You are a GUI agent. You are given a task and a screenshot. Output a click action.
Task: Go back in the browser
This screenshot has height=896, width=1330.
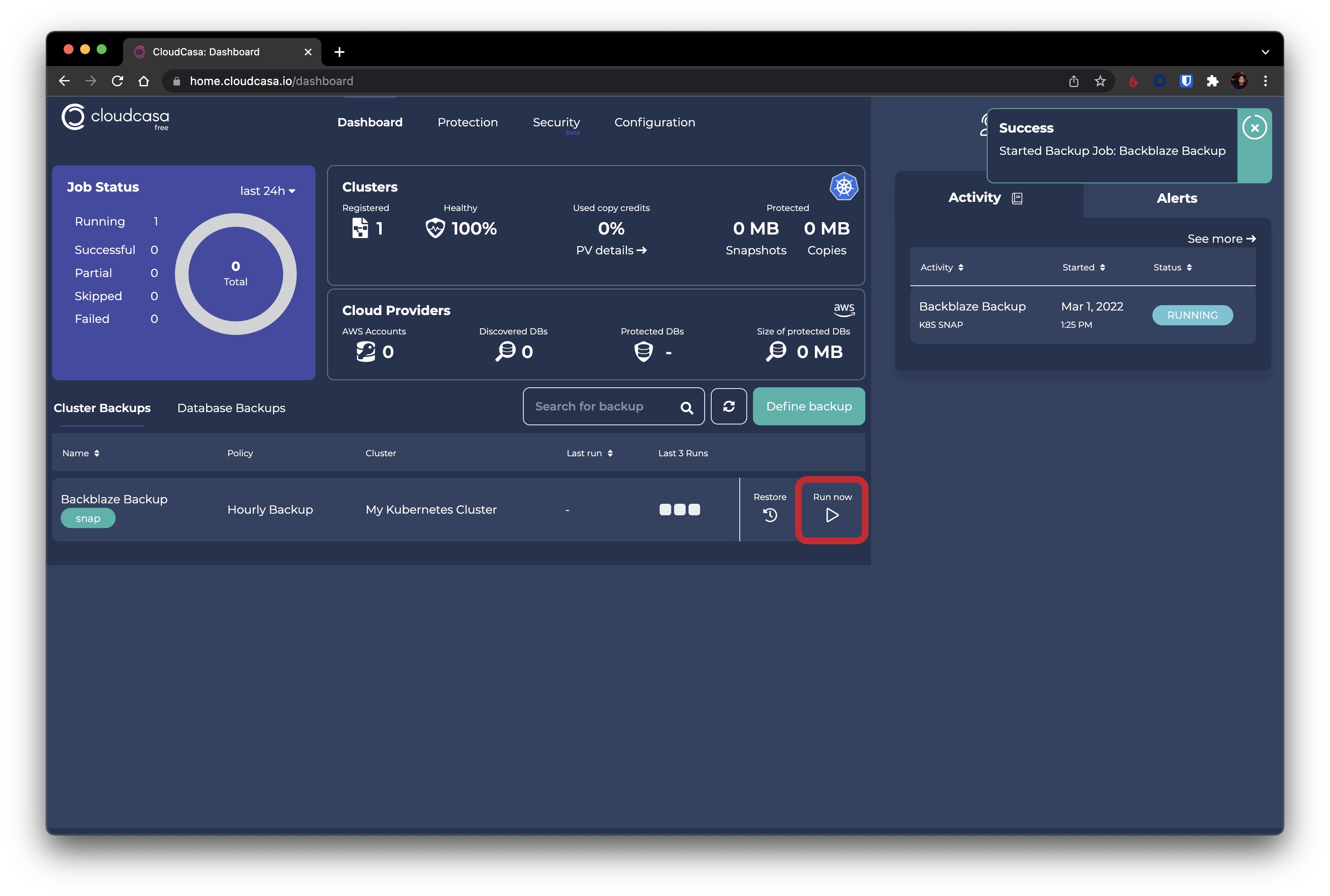pos(64,81)
